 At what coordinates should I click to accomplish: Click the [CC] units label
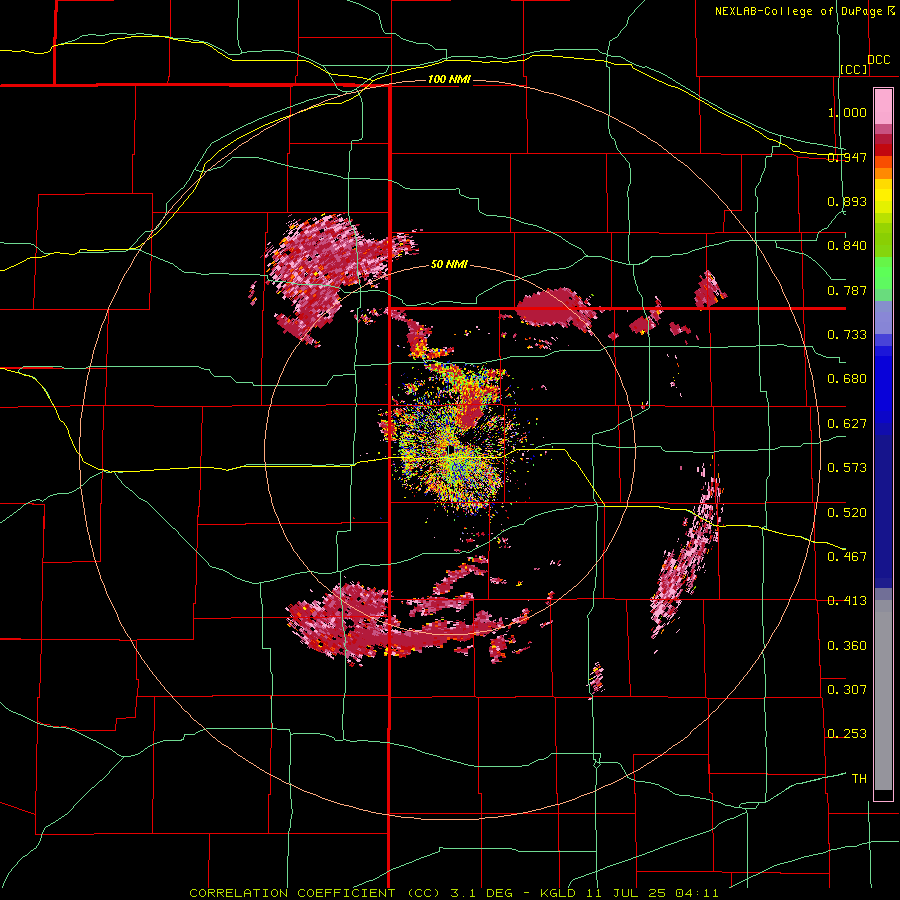[854, 69]
